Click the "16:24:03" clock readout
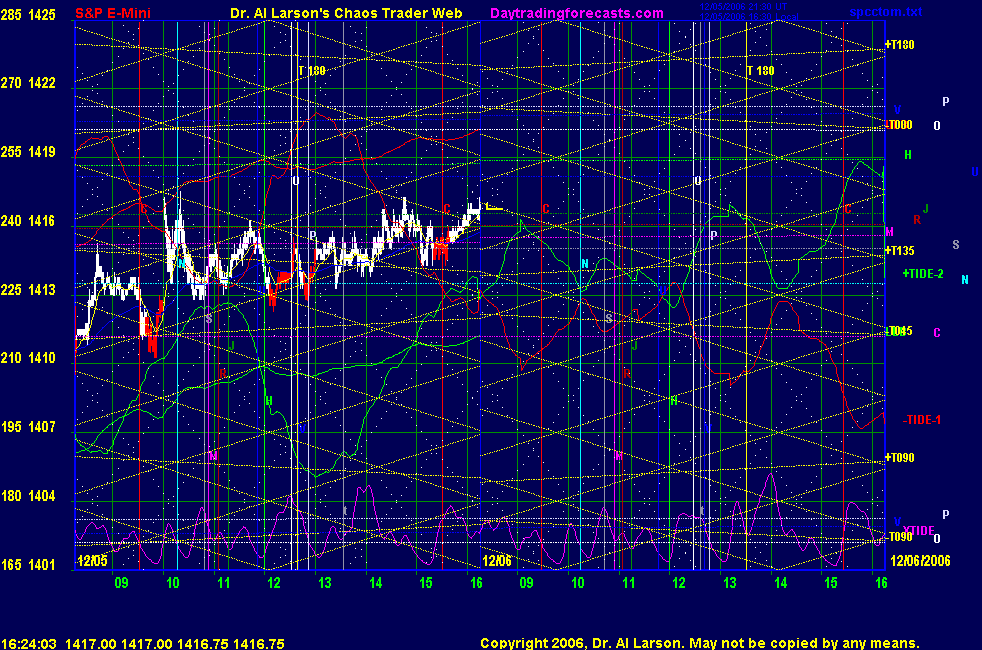 29,643
